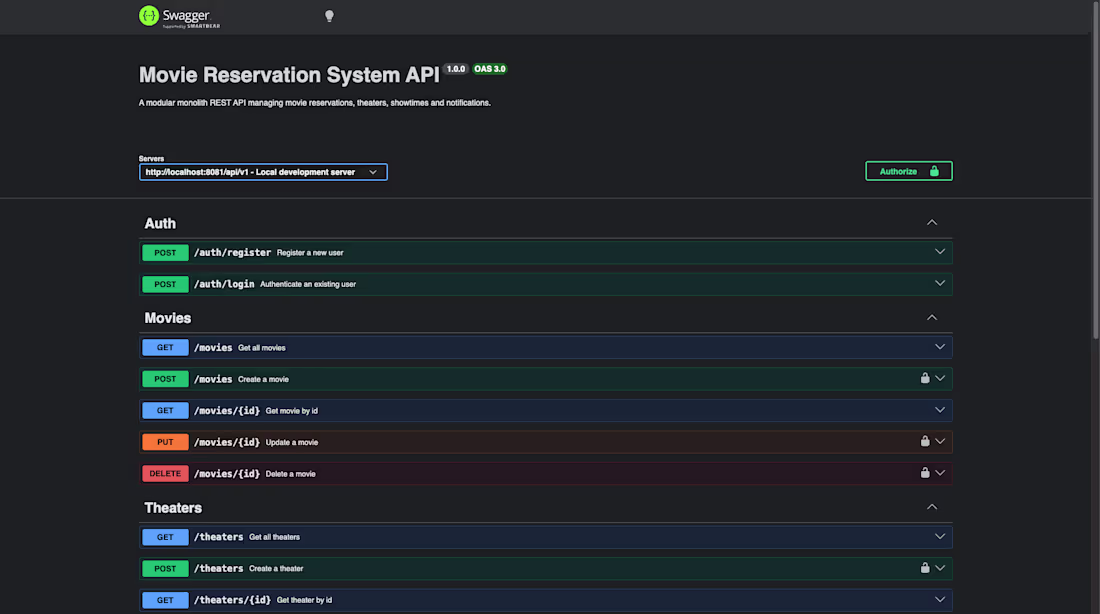This screenshot has width=1100, height=614.
Task: Click the 'Update a movie' description text
Action: [292, 442]
